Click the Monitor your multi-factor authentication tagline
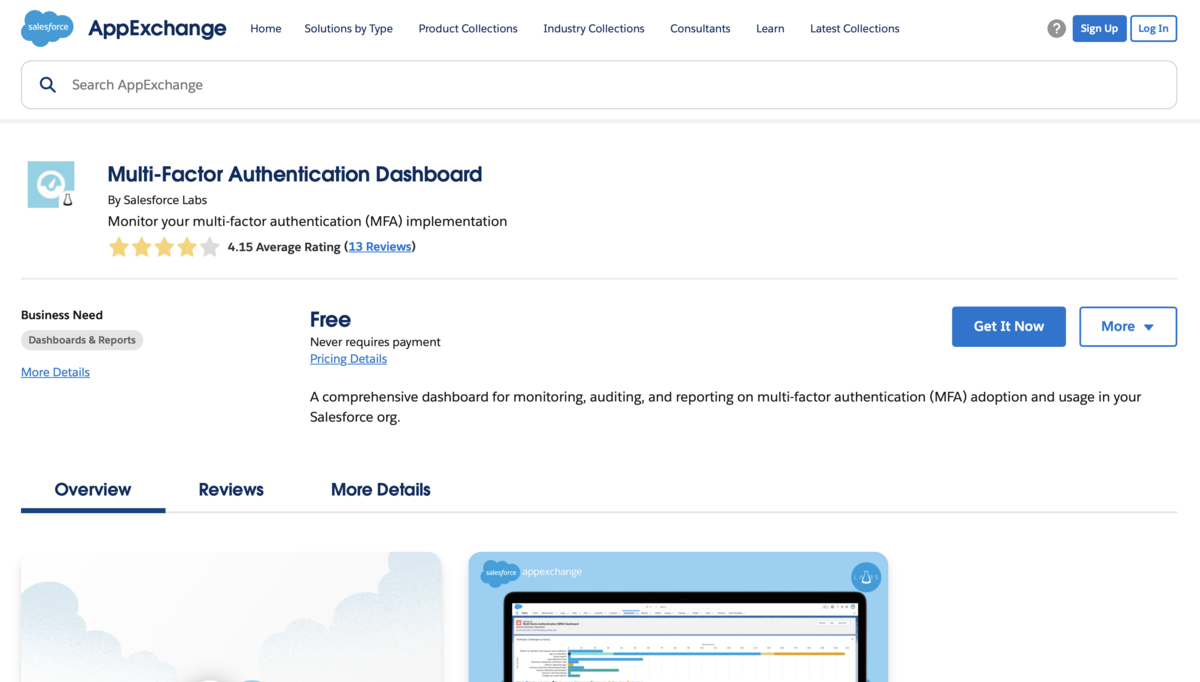The image size is (1200, 682). (x=307, y=221)
